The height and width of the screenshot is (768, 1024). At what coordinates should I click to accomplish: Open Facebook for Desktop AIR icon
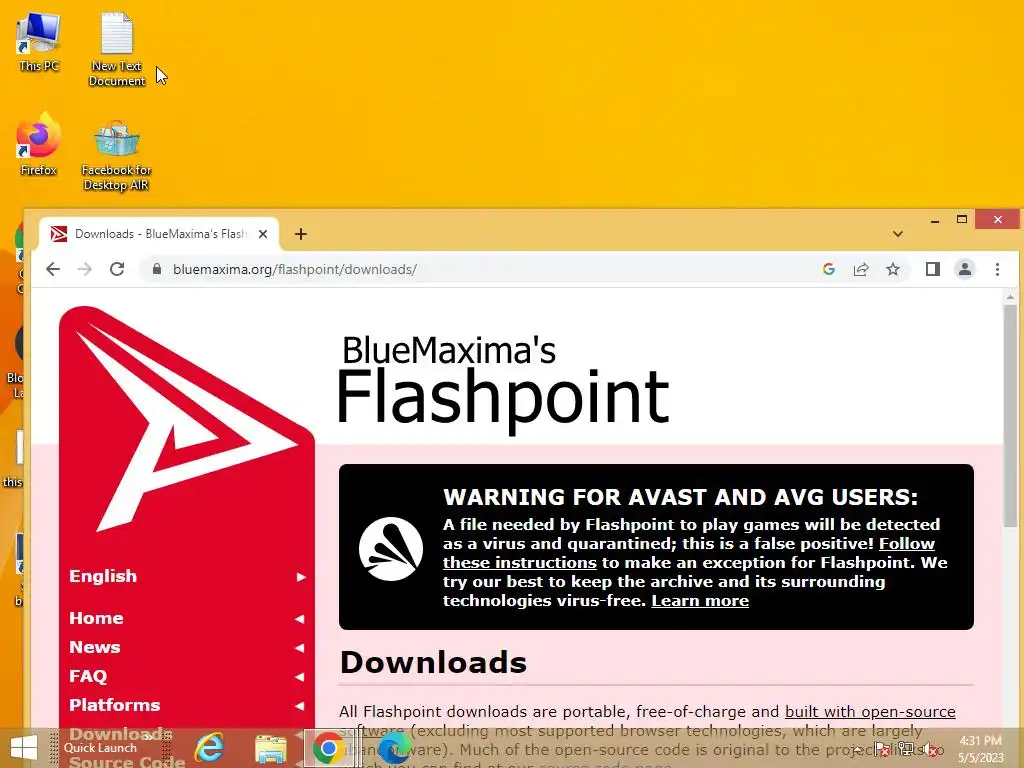117,155
